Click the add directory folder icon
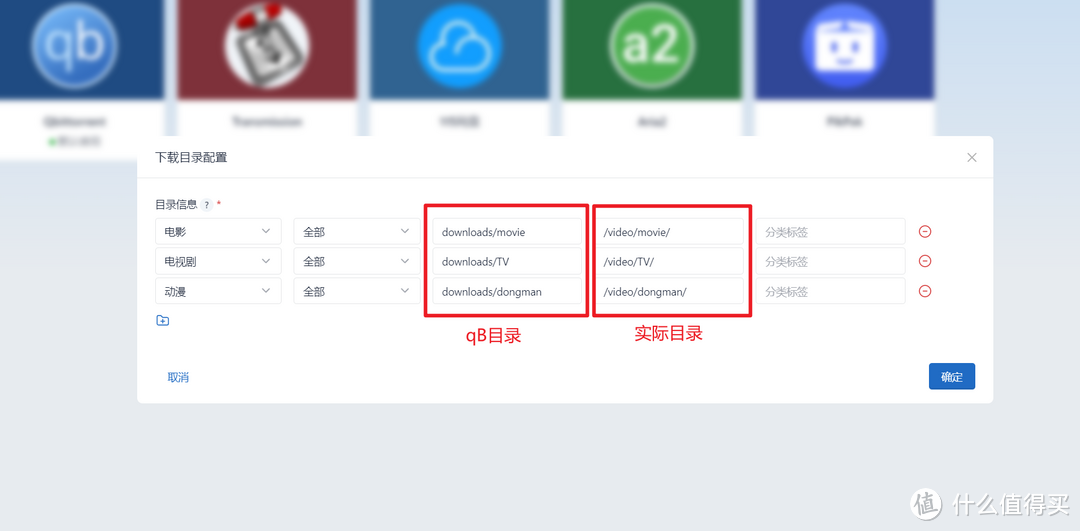 [x=163, y=320]
